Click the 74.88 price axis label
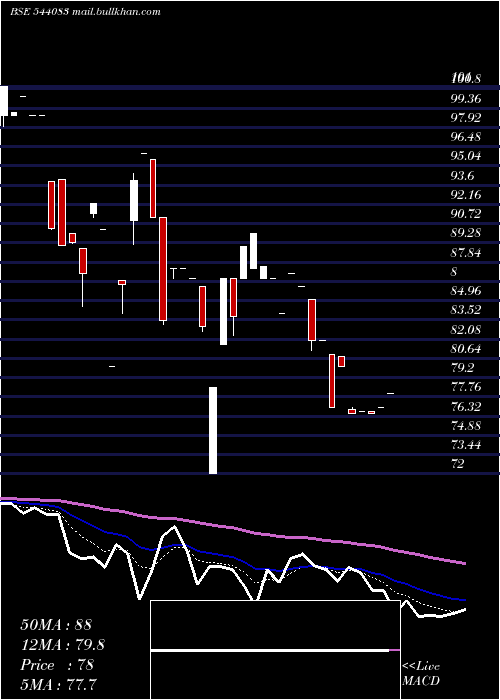This screenshot has width=500, height=700. click(466, 426)
